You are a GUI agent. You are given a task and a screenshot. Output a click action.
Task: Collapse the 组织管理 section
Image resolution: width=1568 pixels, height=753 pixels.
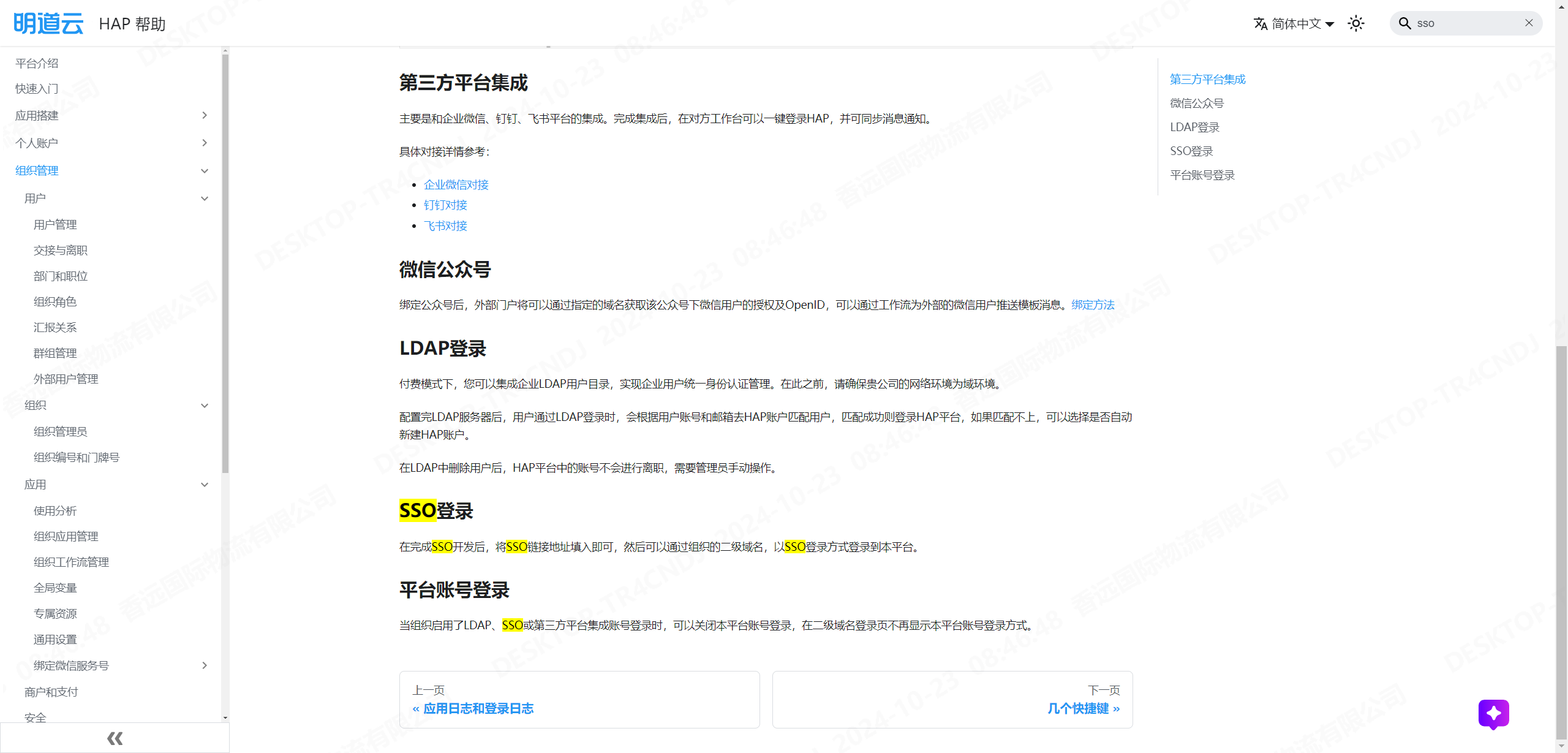tap(205, 171)
